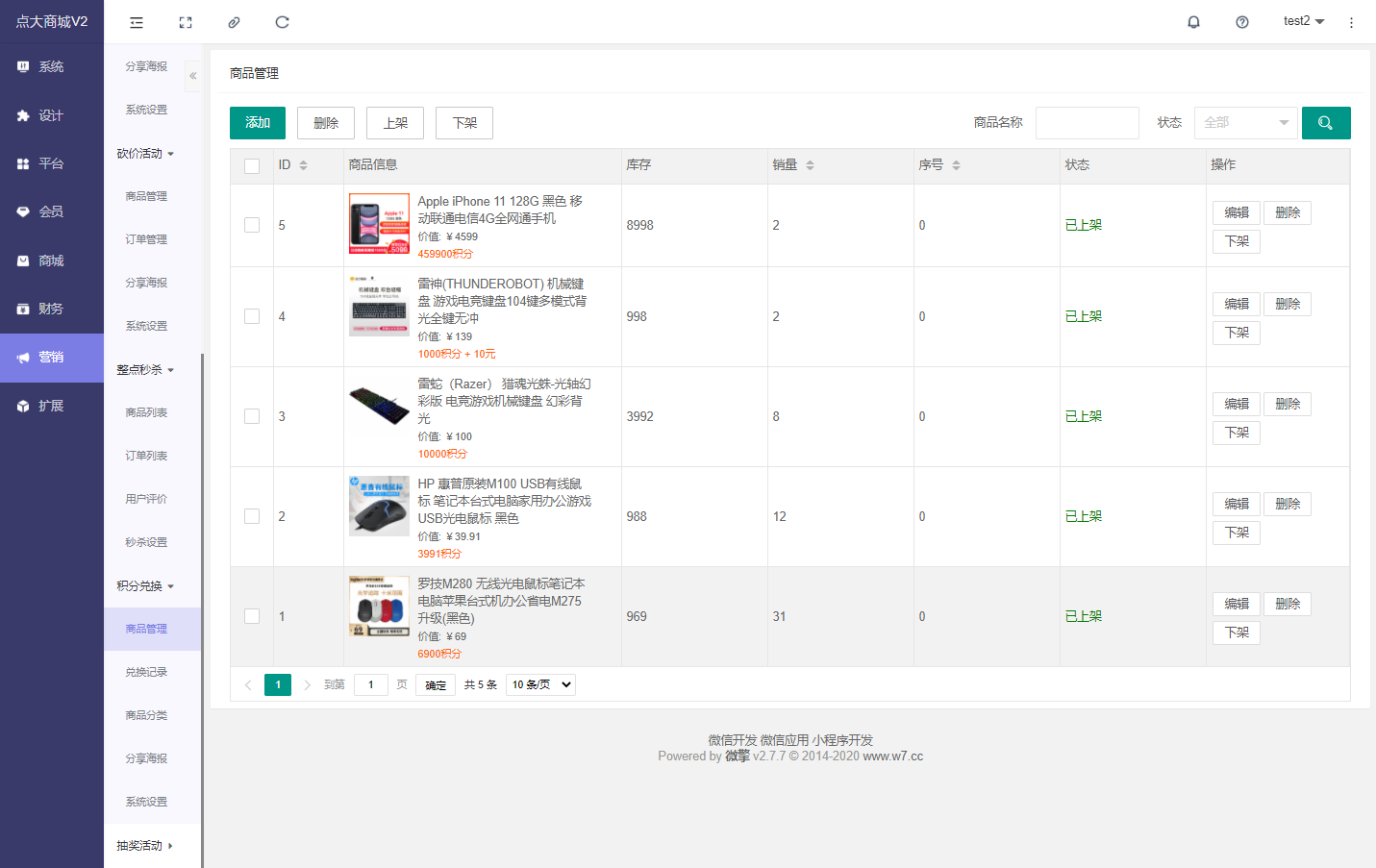1376x868 pixels.
Task: Toggle the sidebar menu collapse icon
Action: coord(137,22)
